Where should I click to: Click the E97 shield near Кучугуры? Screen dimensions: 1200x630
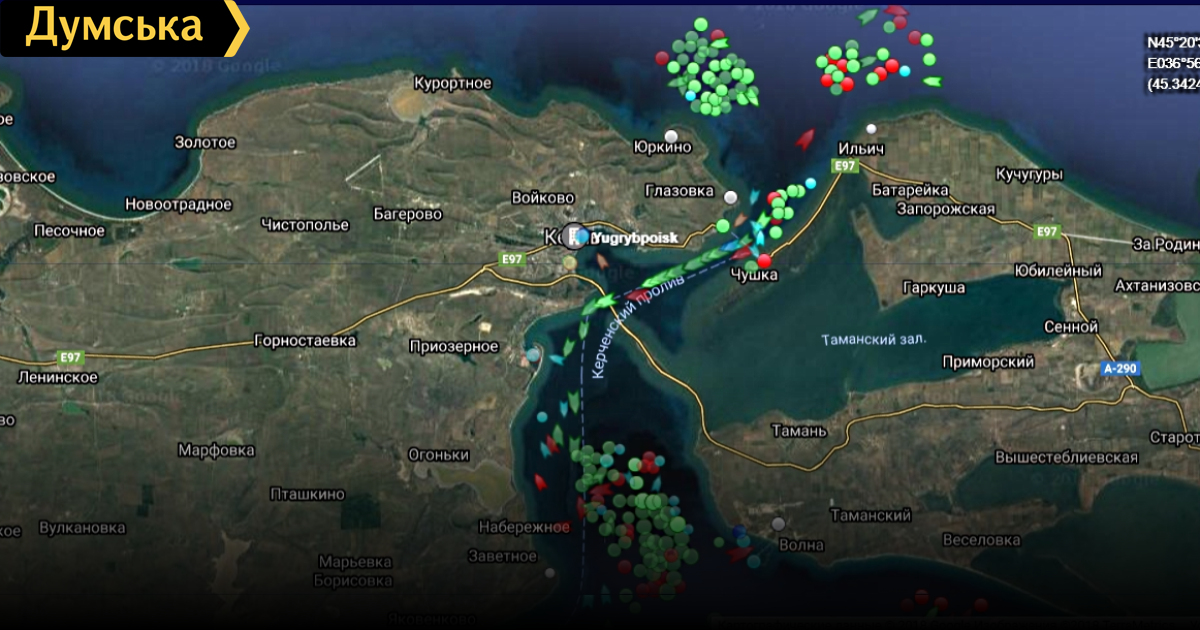click(1047, 231)
